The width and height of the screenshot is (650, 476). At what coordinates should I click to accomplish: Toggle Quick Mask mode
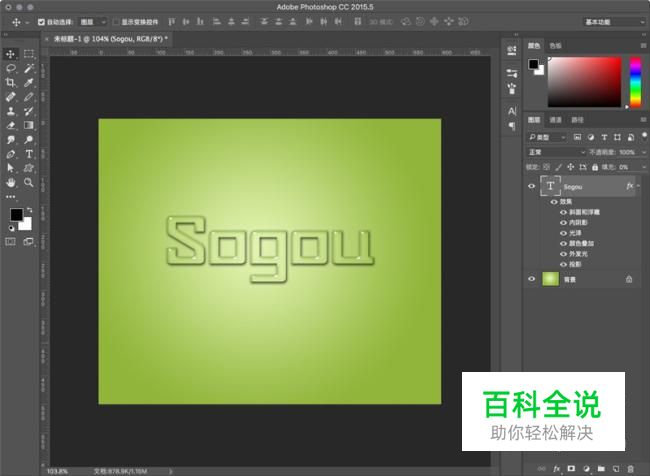coord(10,242)
